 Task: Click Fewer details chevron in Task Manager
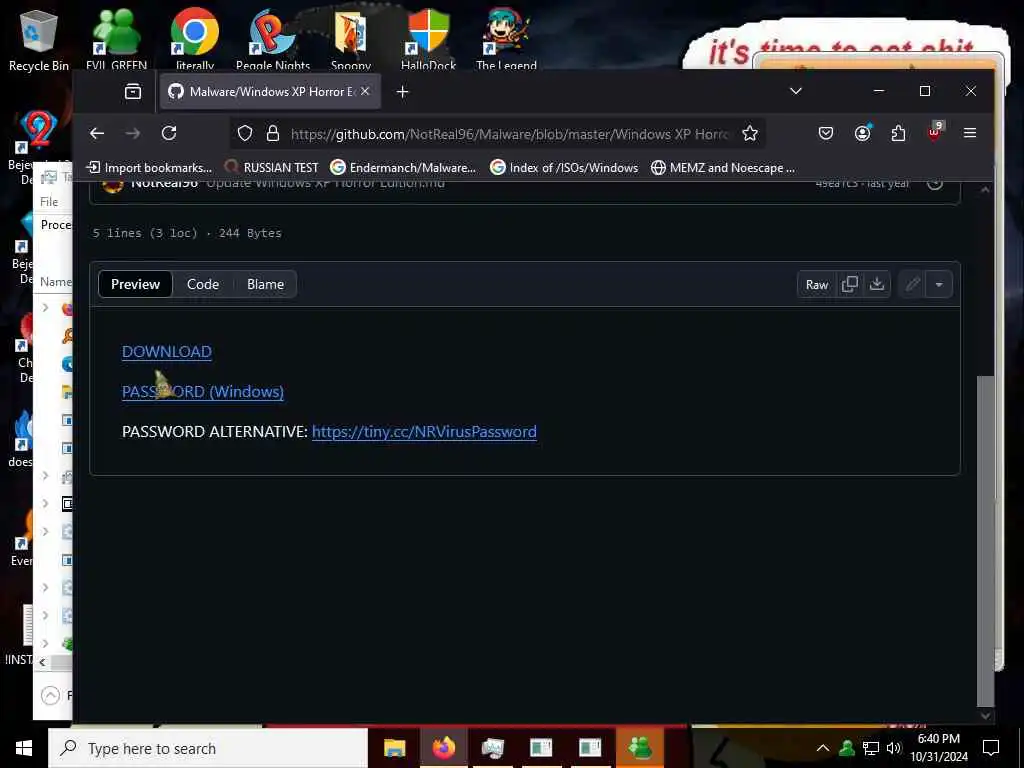tap(50, 696)
